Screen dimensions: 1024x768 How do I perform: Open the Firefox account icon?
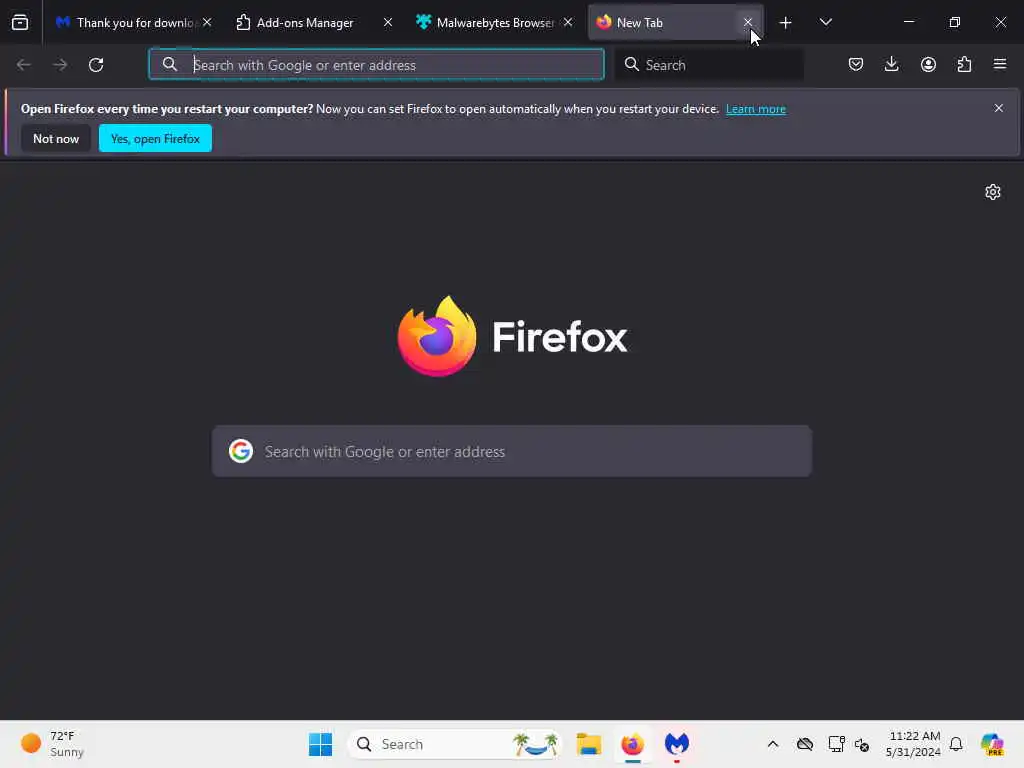point(928,64)
